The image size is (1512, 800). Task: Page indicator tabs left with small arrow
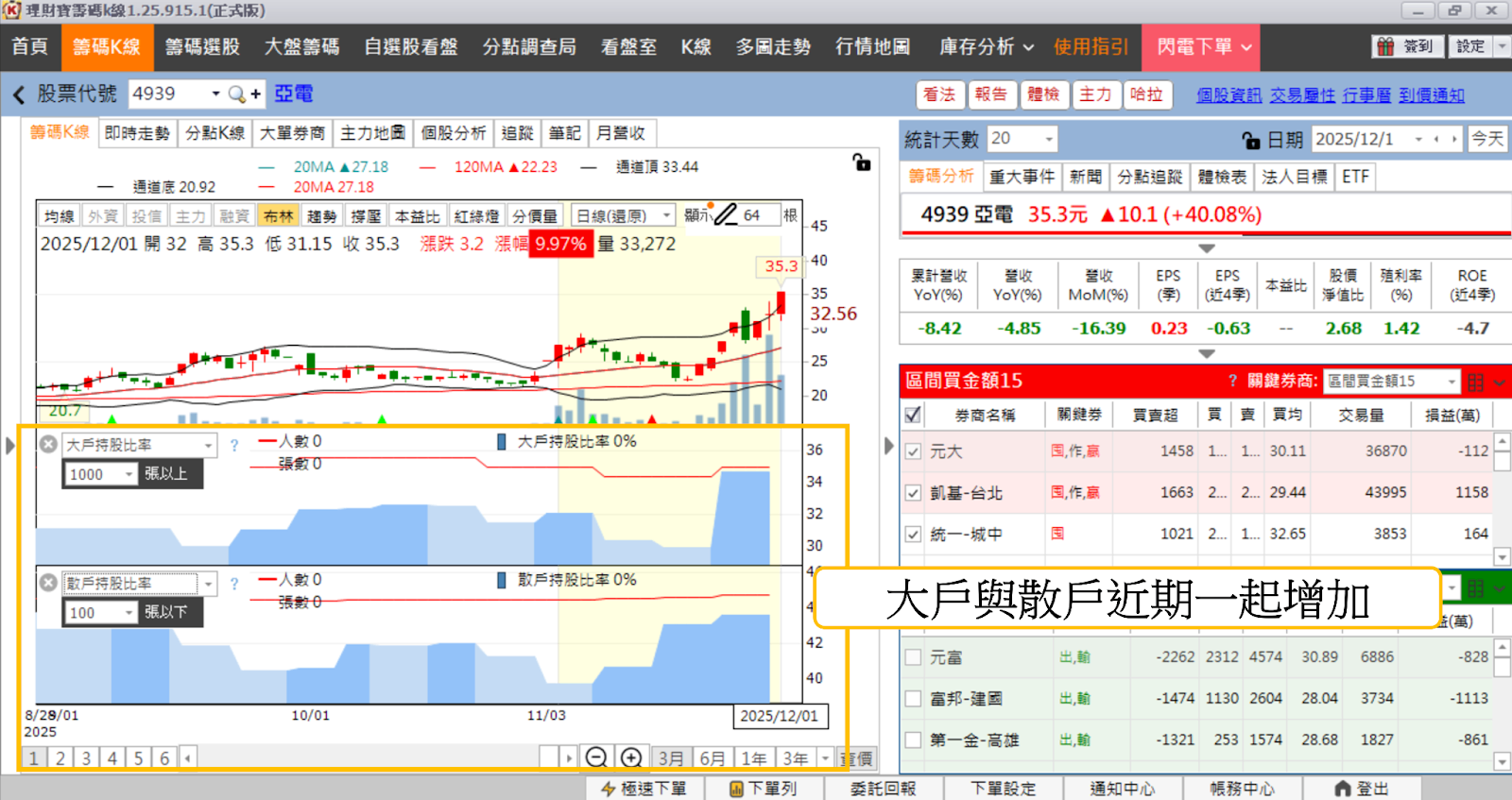tap(188, 757)
